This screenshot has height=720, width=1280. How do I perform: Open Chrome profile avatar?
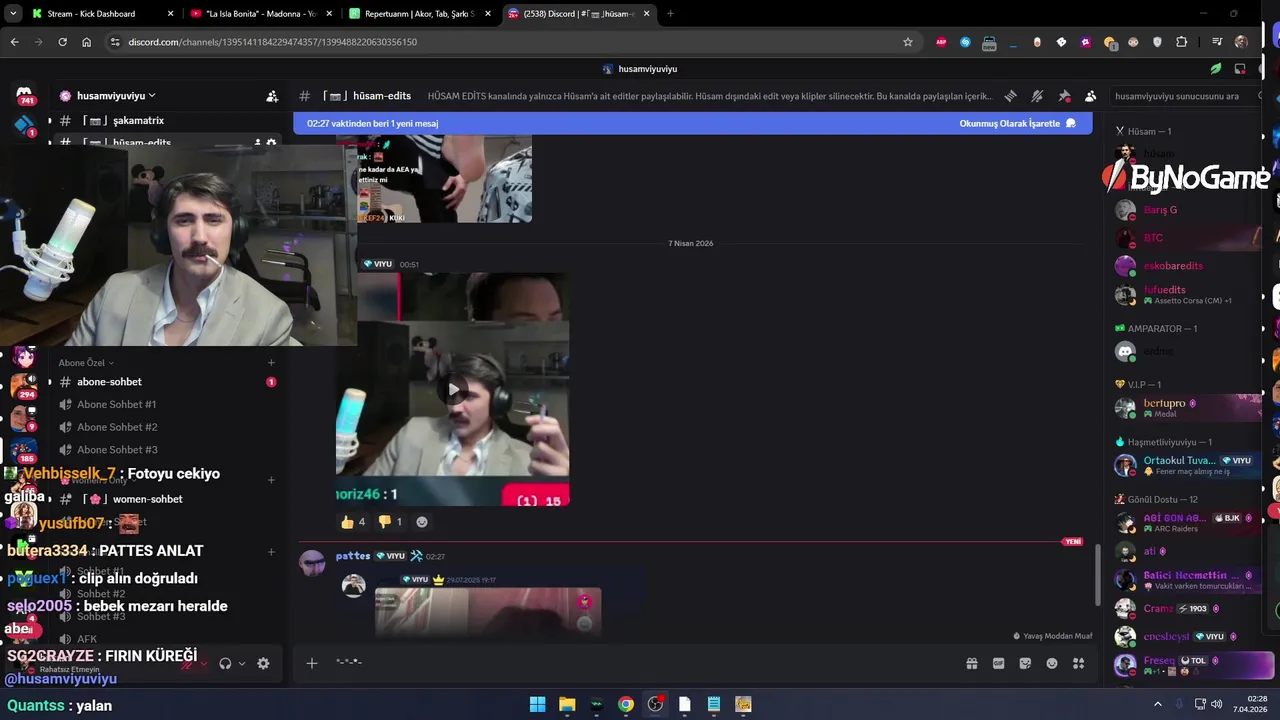click(x=1241, y=42)
